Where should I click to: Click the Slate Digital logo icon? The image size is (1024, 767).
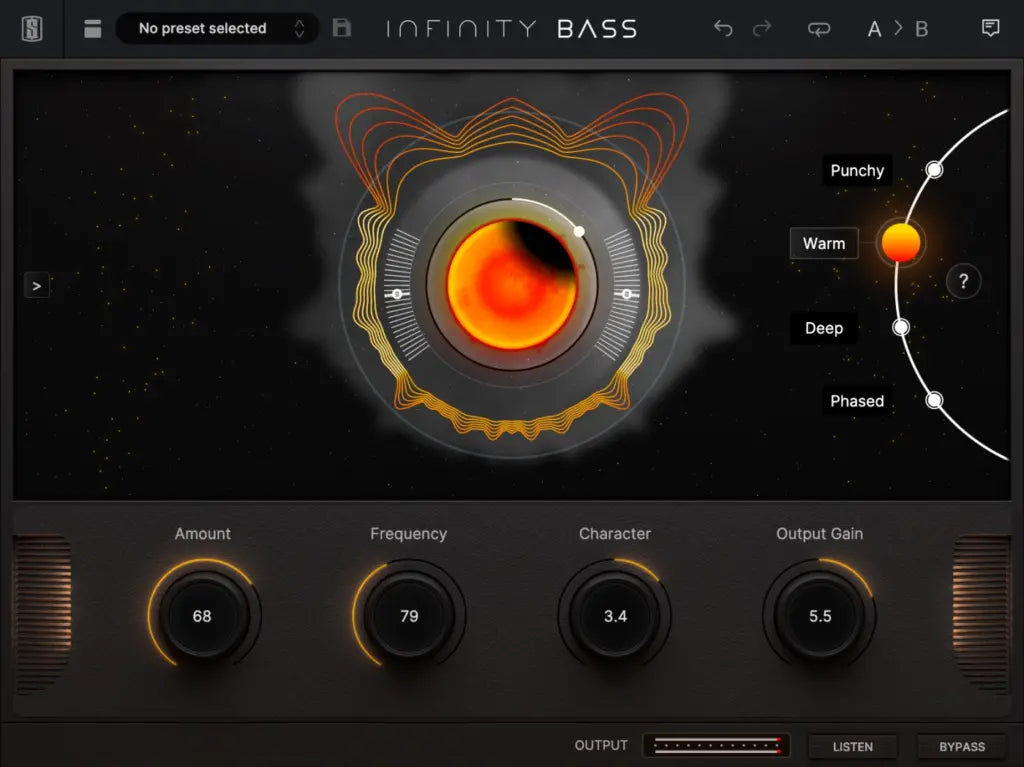click(32, 28)
